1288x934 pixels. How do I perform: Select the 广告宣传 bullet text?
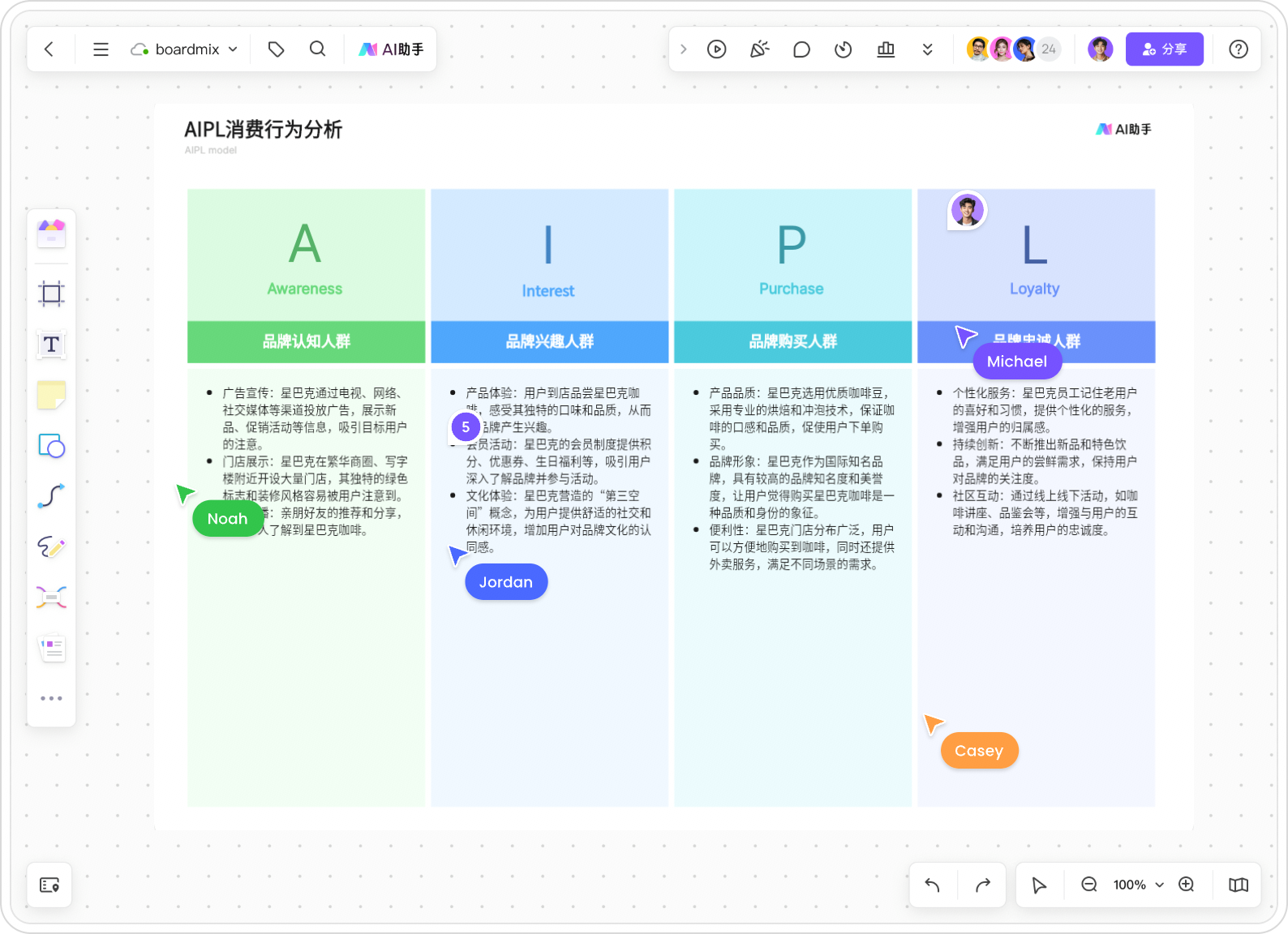[x=316, y=418]
